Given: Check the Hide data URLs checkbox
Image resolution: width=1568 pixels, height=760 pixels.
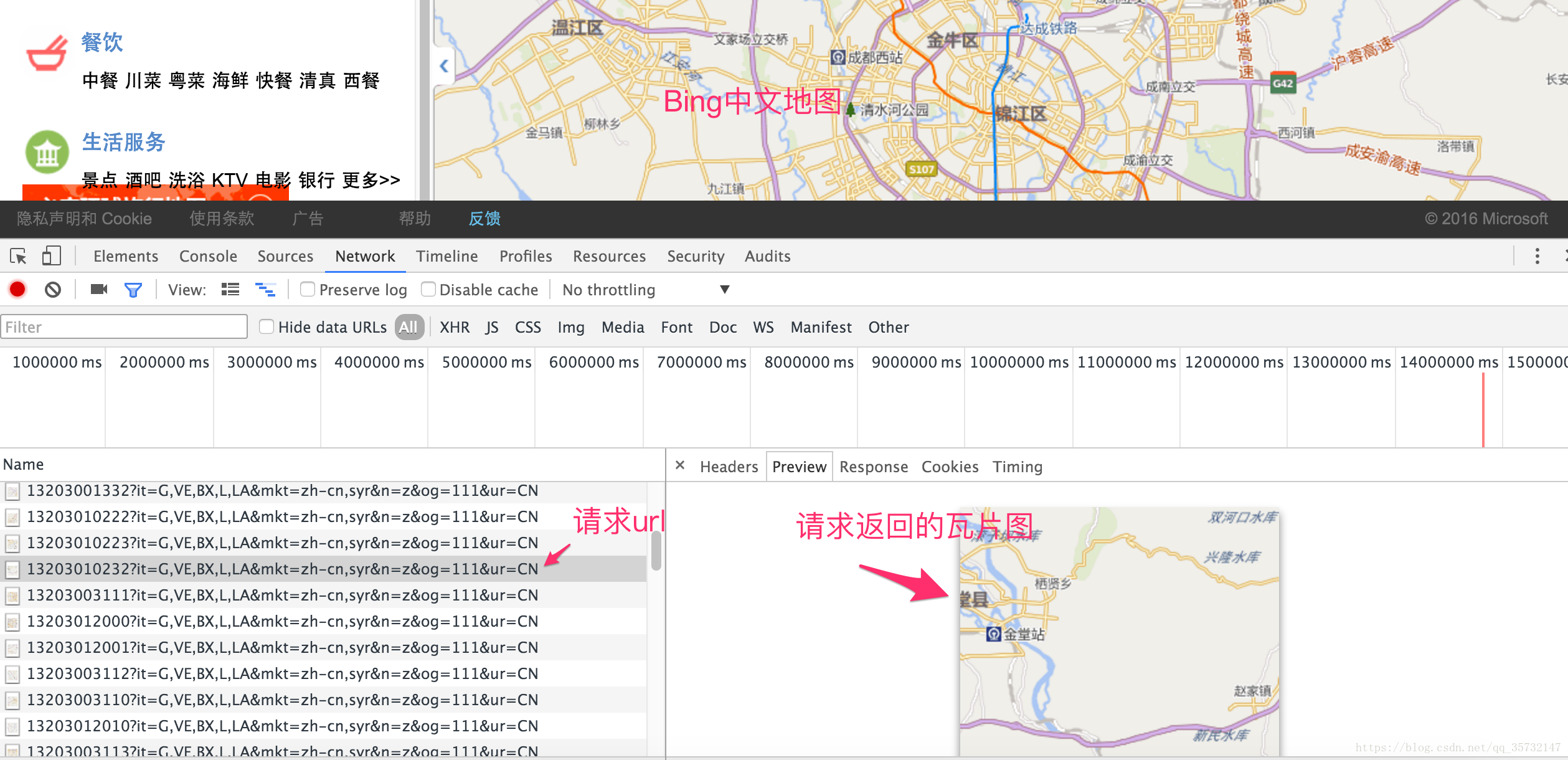Looking at the screenshot, I should pyautogui.click(x=267, y=326).
